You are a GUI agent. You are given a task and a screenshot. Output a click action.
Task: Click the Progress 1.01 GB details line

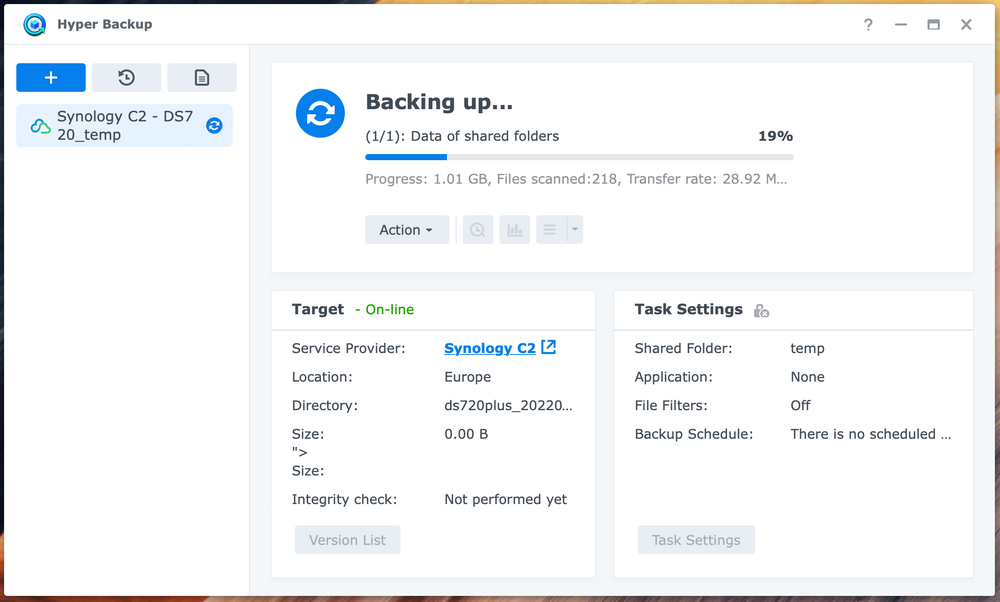[576, 179]
